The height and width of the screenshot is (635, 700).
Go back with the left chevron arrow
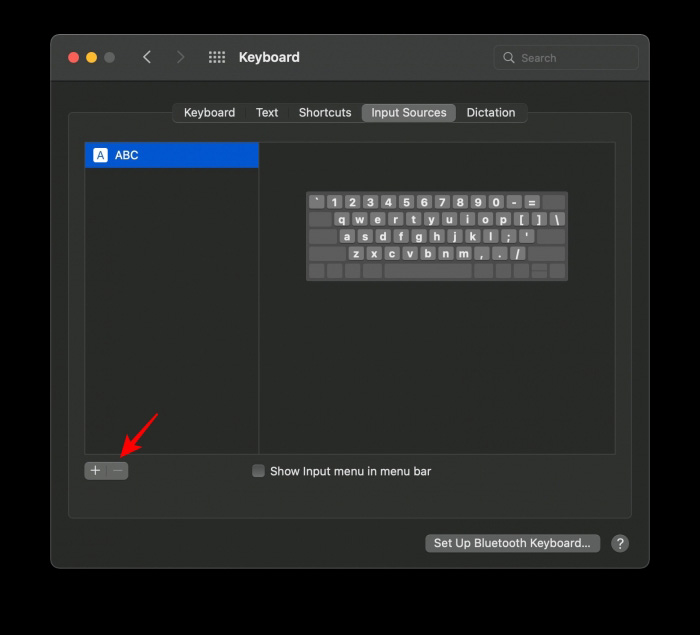tap(147, 58)
